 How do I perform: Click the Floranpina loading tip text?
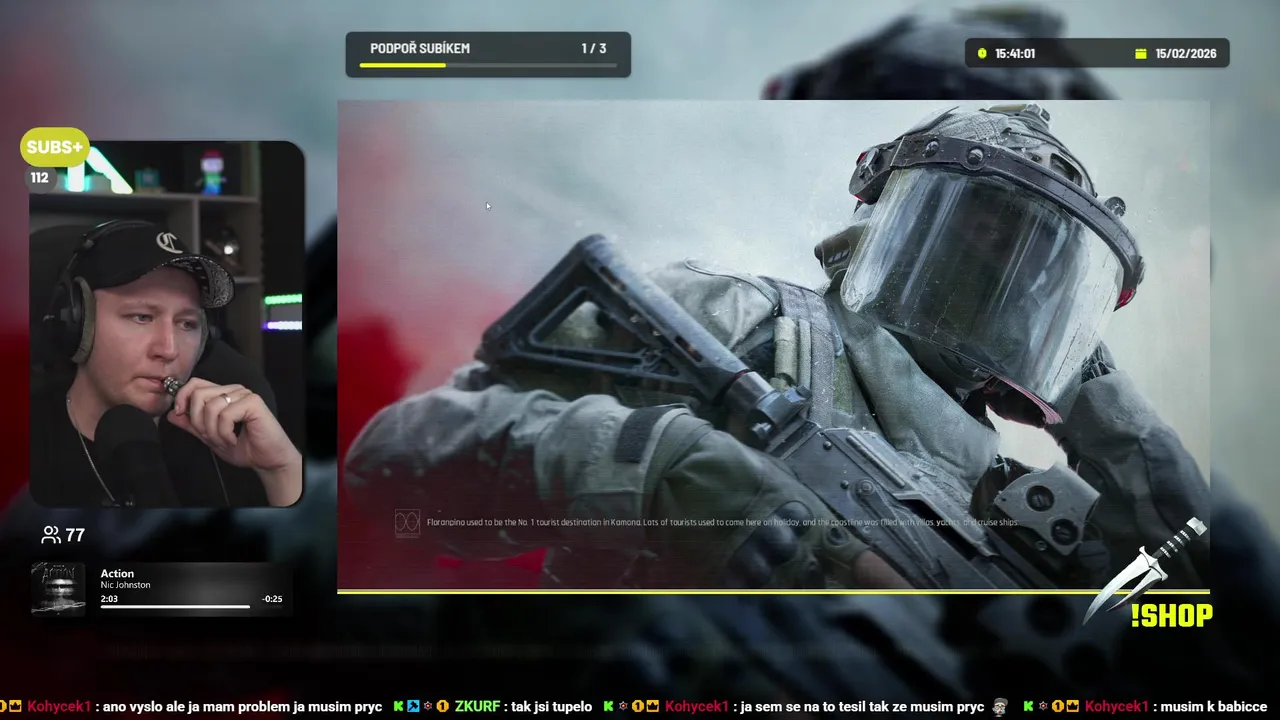tap(722, 522)
